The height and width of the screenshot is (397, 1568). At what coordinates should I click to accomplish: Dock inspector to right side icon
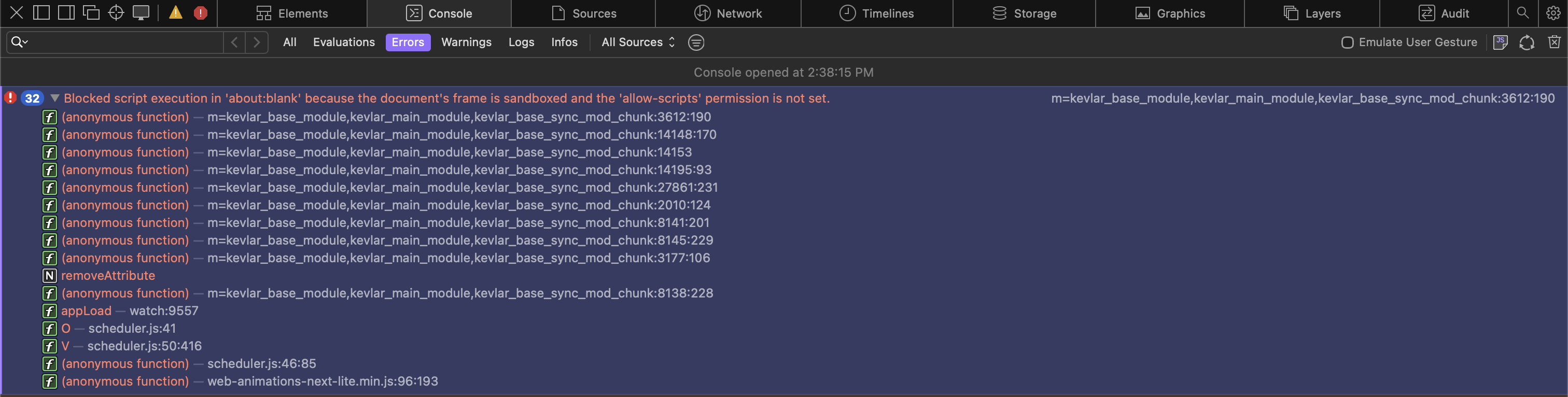coord(66,13)
